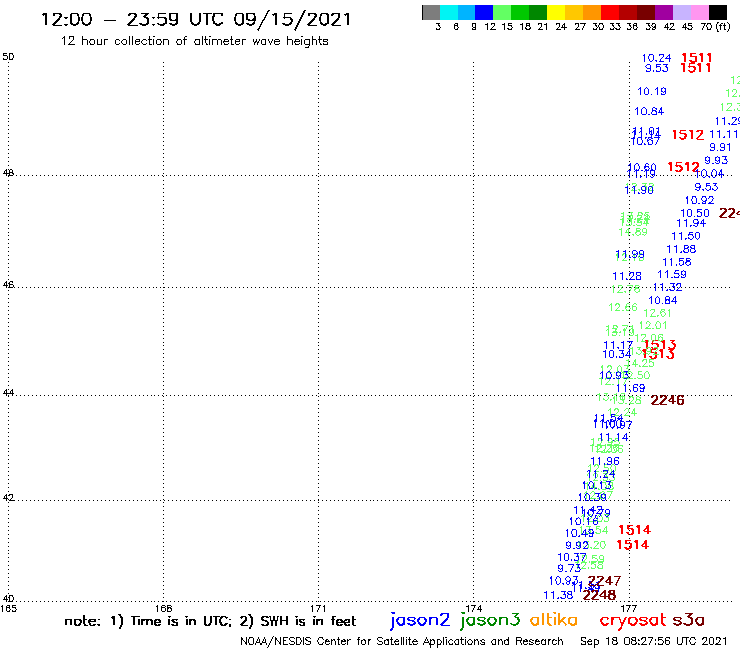Click the altika satellite legend label

click(553, 619)
